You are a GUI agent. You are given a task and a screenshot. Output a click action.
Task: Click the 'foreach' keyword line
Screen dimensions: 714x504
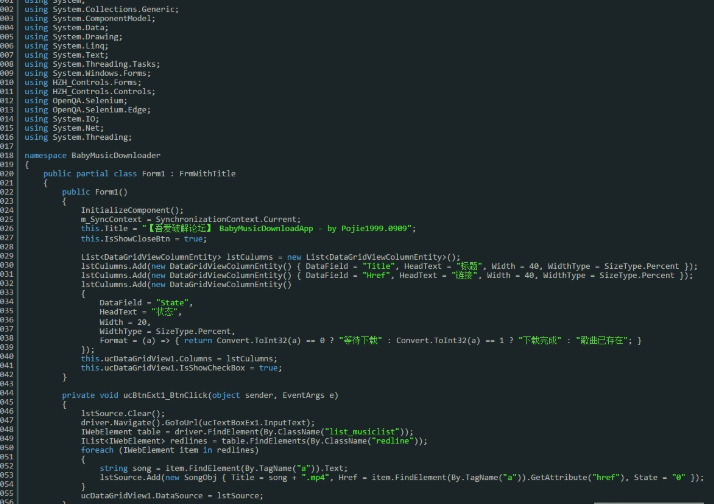click(x=170, y=450)
